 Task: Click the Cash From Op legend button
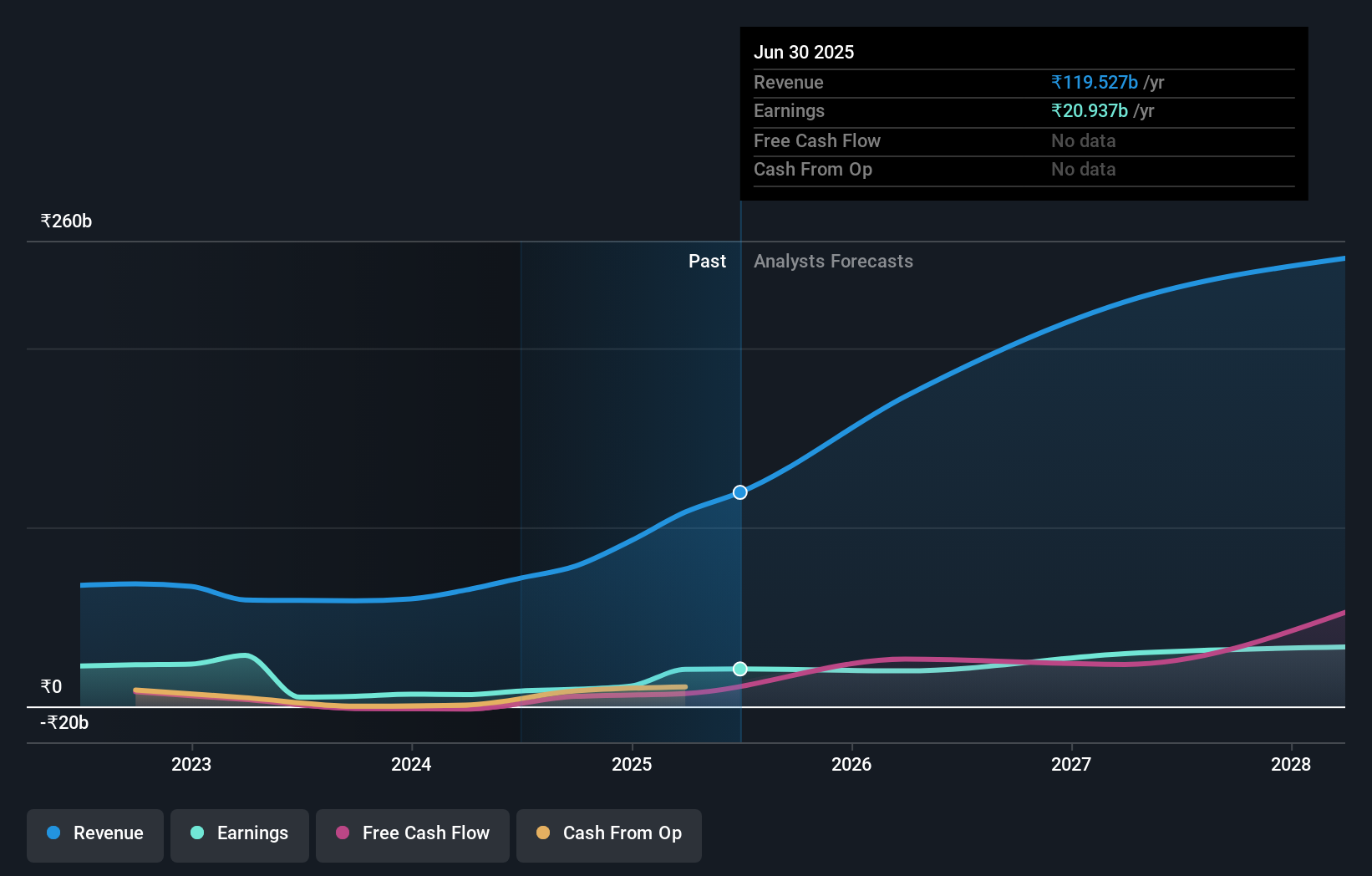point(608,833)
